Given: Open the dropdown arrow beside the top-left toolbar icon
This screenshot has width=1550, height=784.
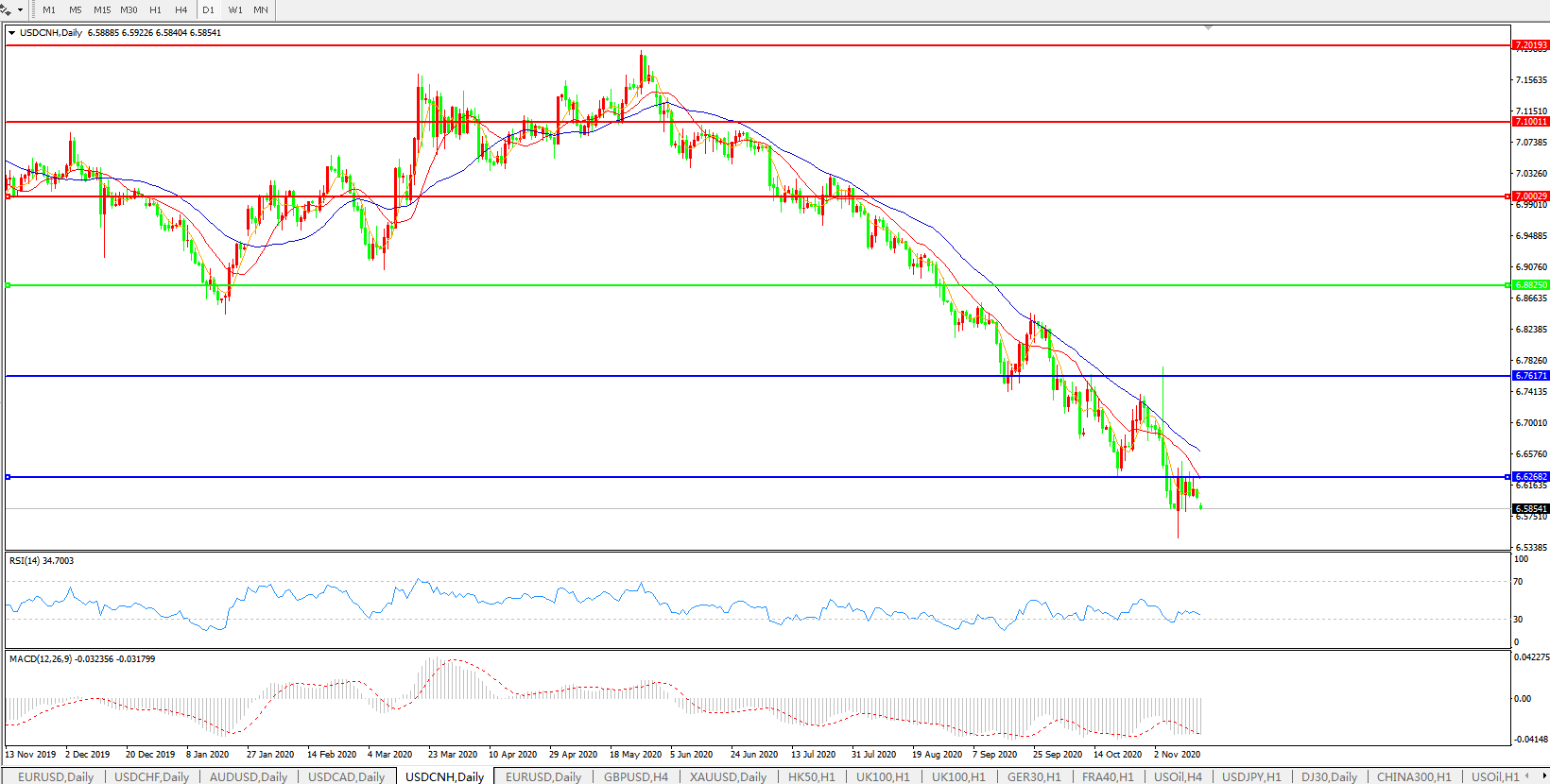Looking at the screenshot, I should (20, 10).
